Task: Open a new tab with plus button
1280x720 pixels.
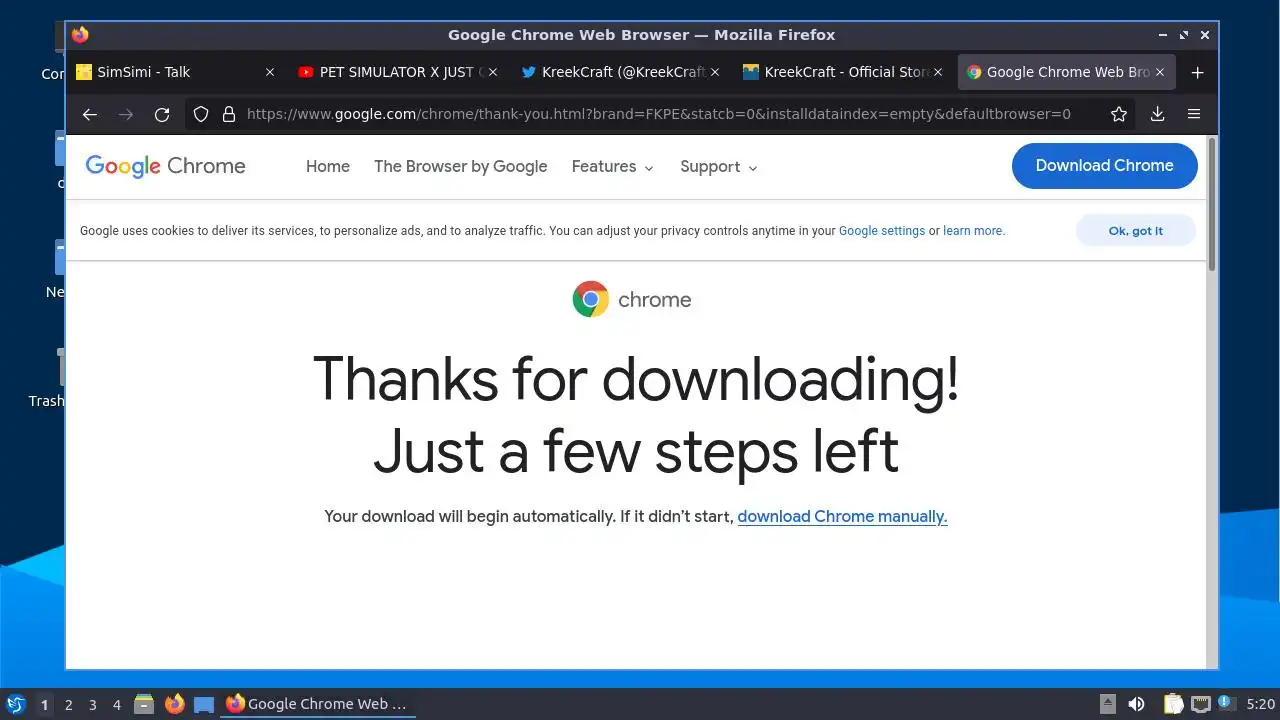Action: [x=1198, y=72]
